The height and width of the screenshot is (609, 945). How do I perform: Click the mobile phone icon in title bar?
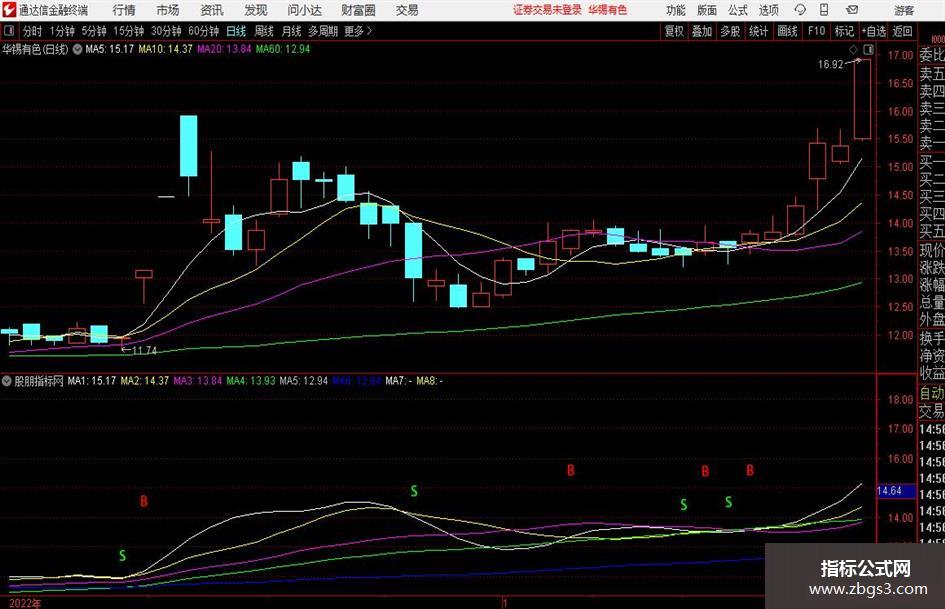point(824,10)
